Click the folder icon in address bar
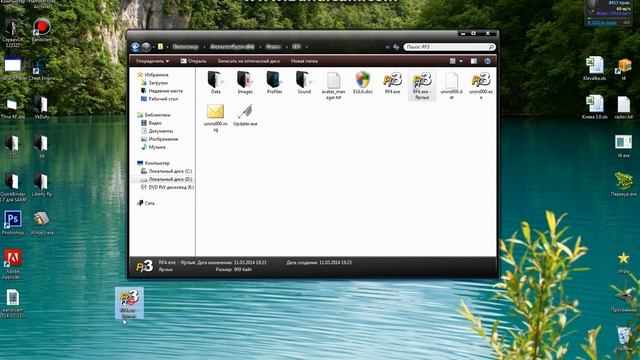Screen dimensions: 640x360 click(x=160, y=47)
